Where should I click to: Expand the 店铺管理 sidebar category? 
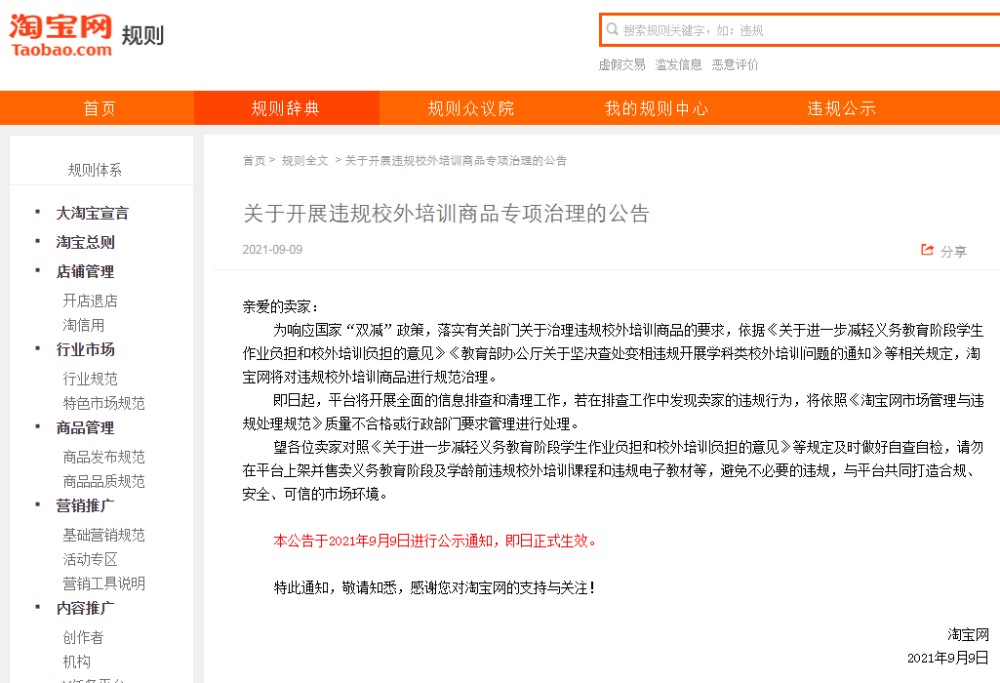[88, 271]
